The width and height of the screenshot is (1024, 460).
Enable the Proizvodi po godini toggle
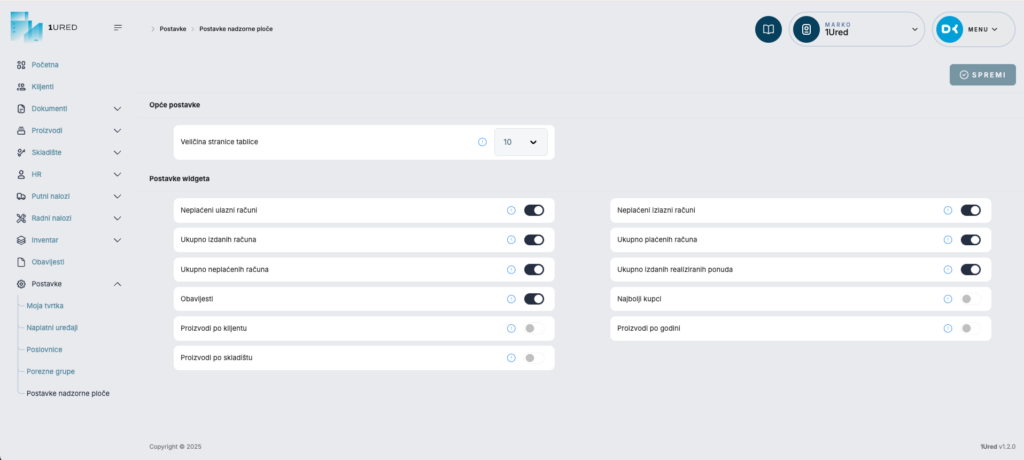(x=966, y=328)
